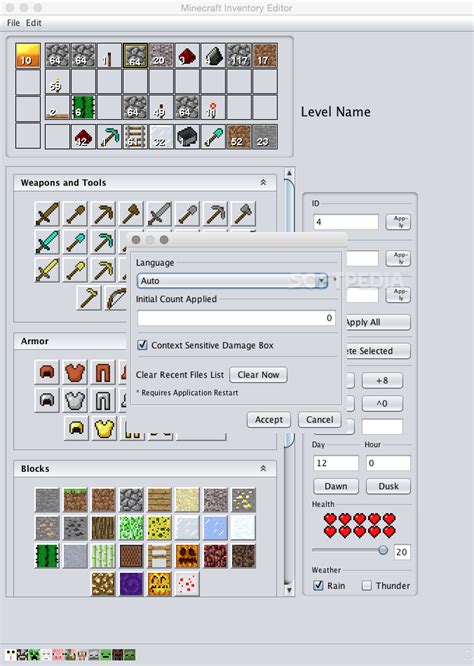This screenshot has width=474, height=666.
Task: Select the leather leggings icon
Action: [103, 372]
